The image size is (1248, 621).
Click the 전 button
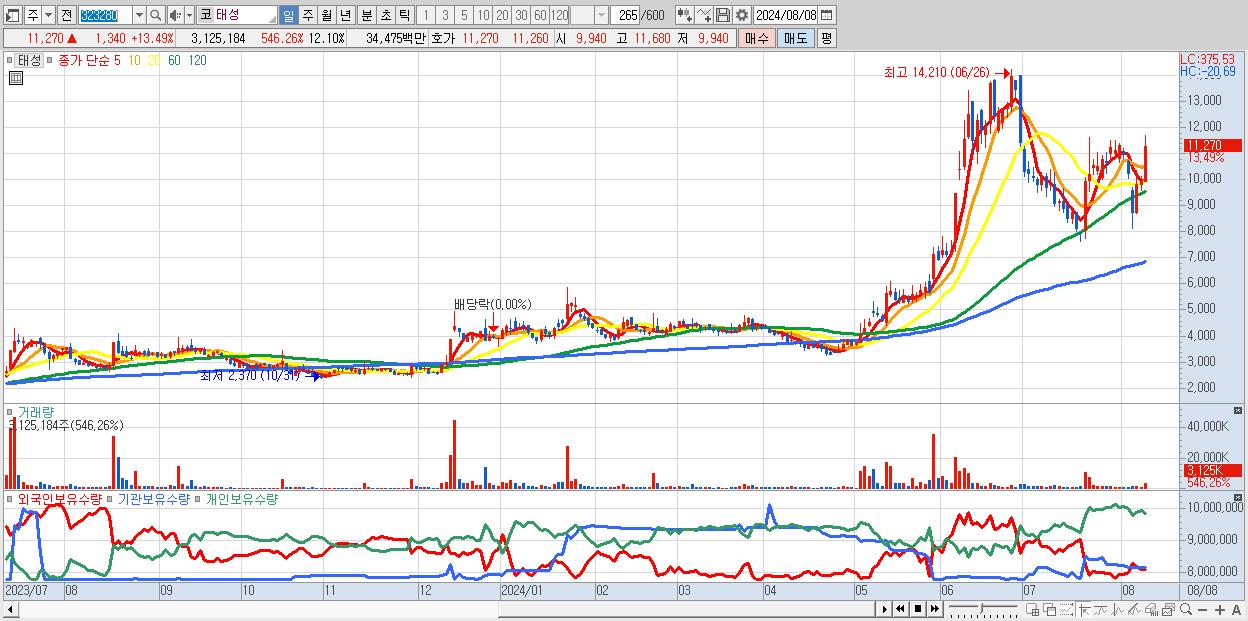pos(66,15)
